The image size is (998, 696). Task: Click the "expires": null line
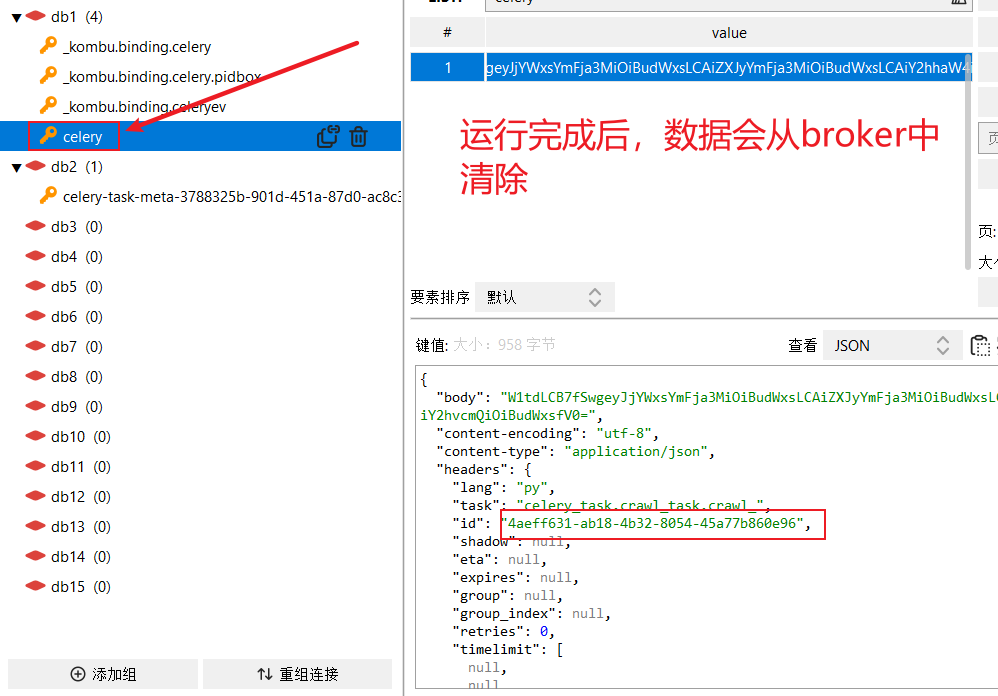[516, 578]
